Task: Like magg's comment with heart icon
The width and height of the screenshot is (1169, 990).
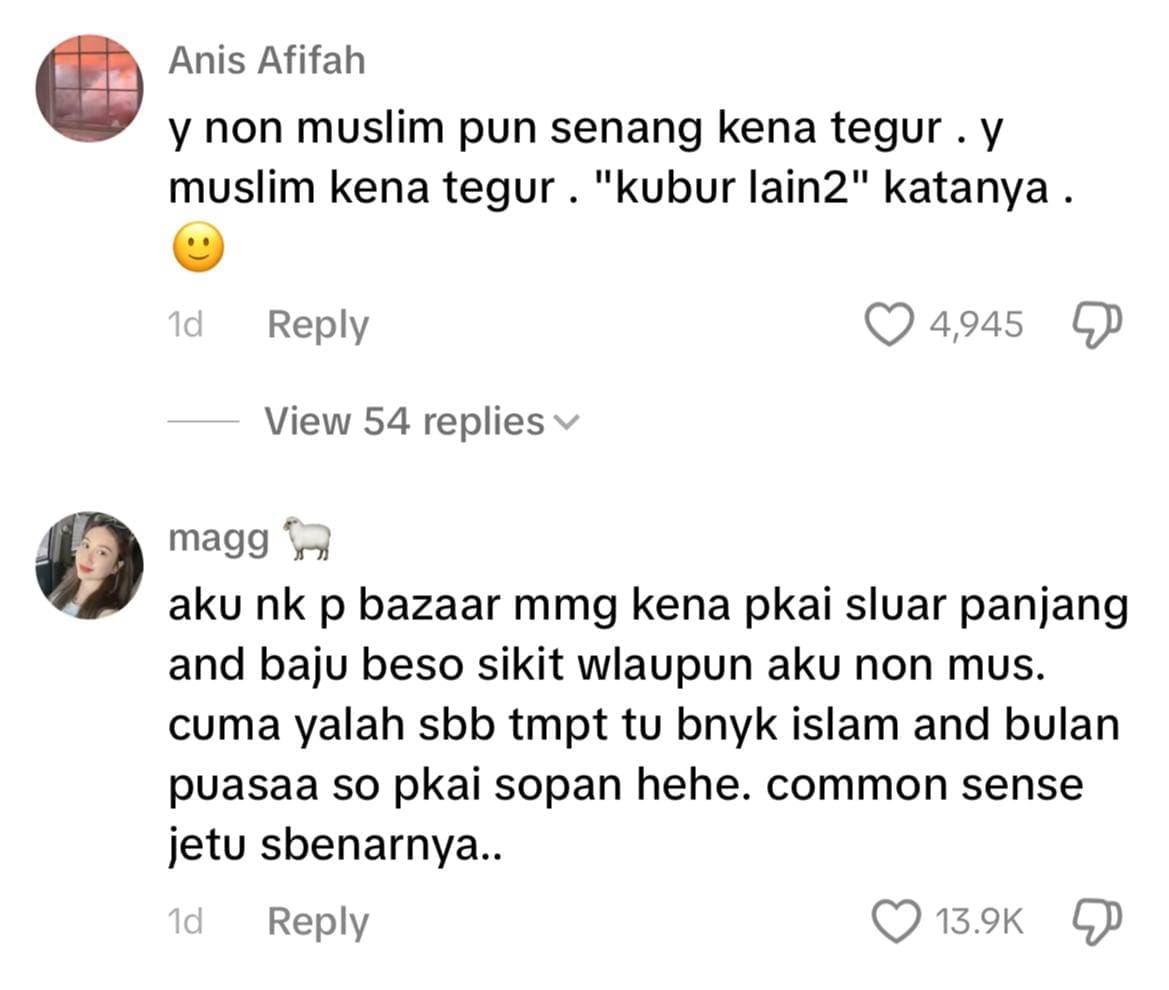Action: pyautogui.click(x=896, y=921)
